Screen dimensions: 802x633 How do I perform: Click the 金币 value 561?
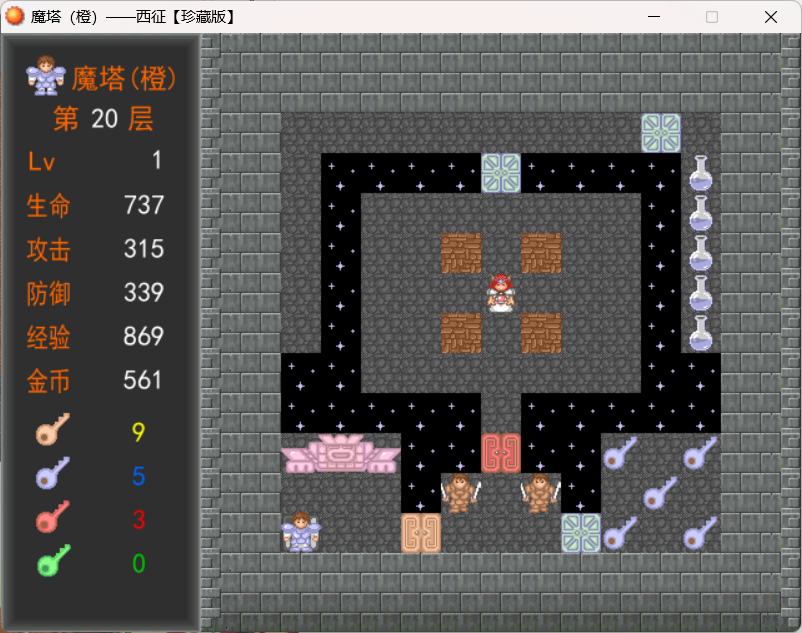[x=143, y=380]
